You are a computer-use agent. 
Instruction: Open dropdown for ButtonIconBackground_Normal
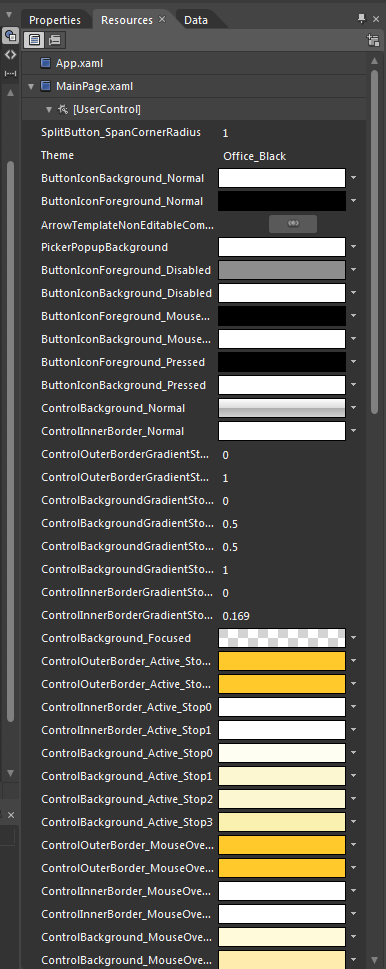353,178
